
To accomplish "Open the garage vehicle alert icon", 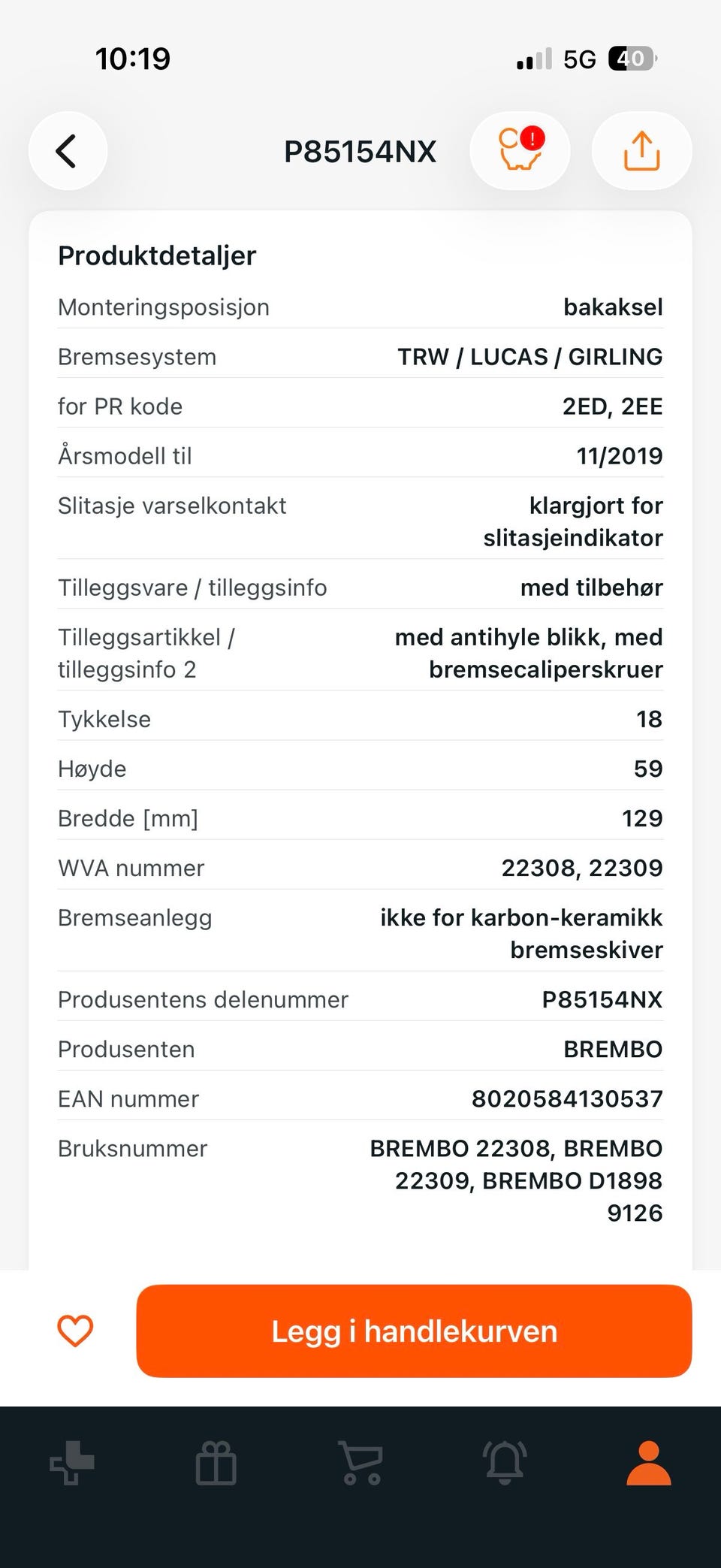I will [x=520, y=151].
